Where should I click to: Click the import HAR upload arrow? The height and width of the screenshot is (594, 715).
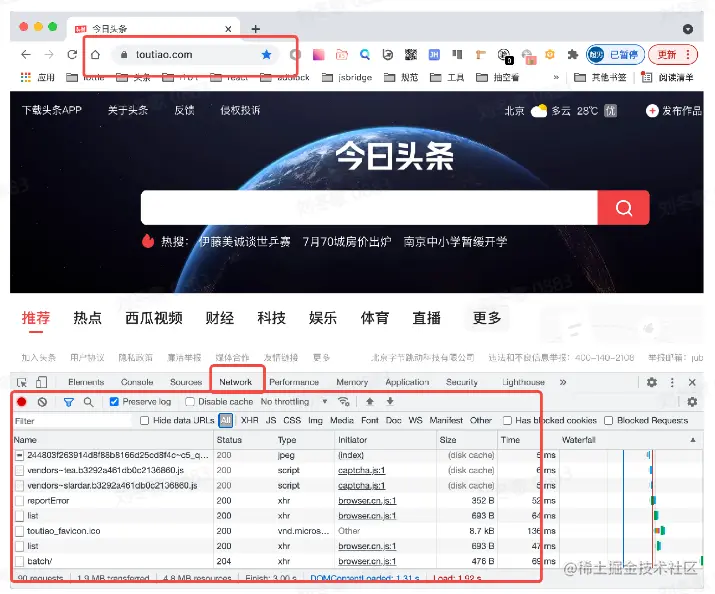coord(370,401)
